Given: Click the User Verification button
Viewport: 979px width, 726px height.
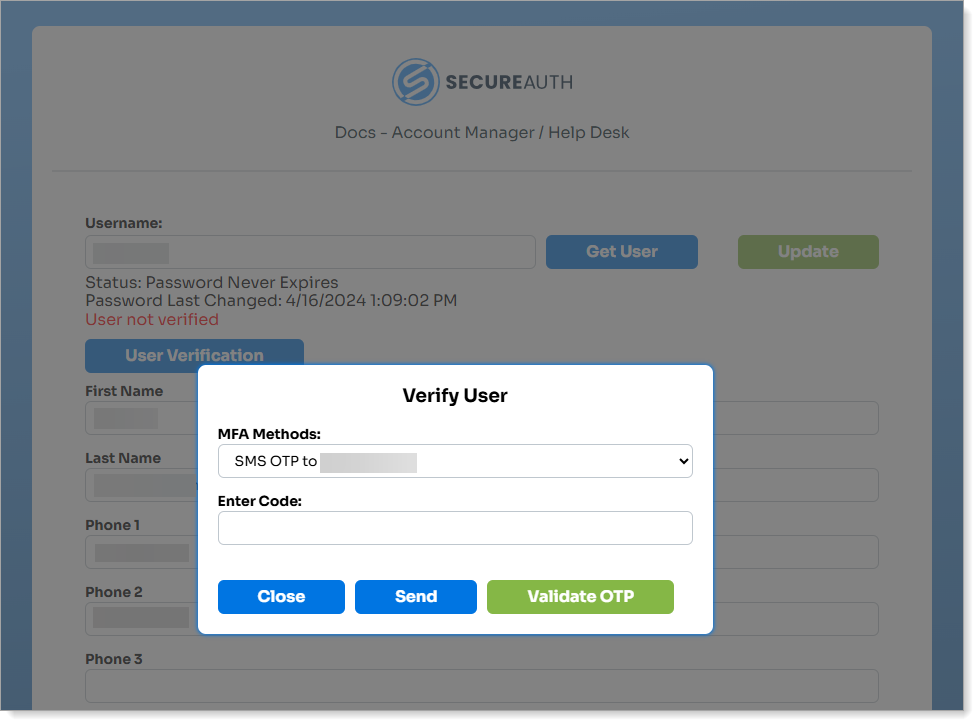Looking at the screenshot, I should (194, 355).
